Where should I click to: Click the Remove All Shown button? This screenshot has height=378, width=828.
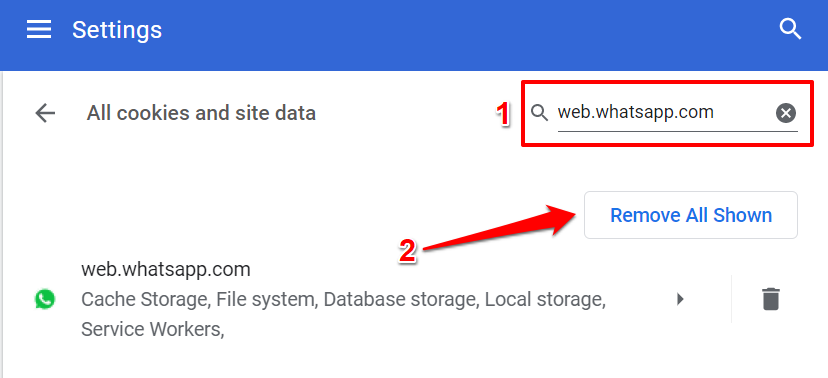click(691, 215)
